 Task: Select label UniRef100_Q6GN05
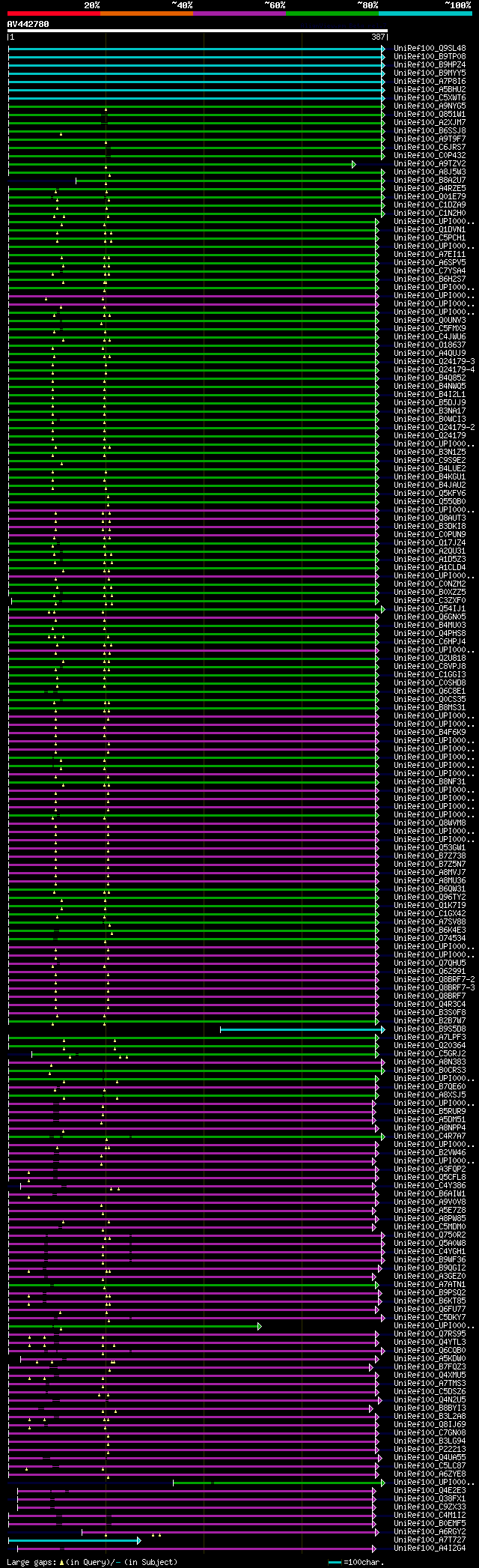(x=430, y=617)
